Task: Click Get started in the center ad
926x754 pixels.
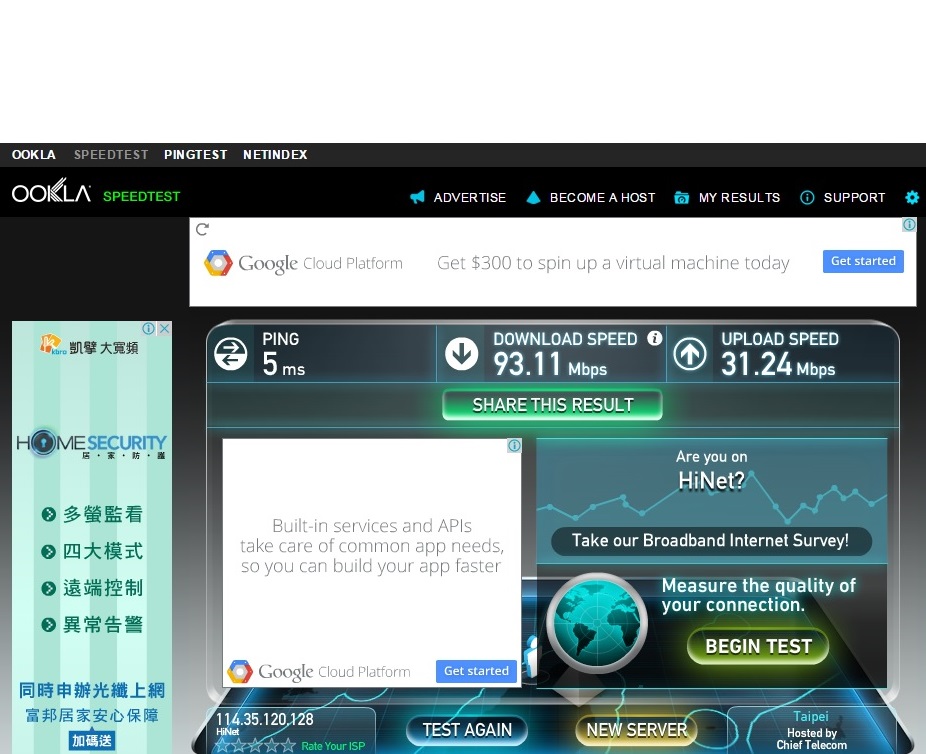Action: pyautogui.click(x=476, y=671)
